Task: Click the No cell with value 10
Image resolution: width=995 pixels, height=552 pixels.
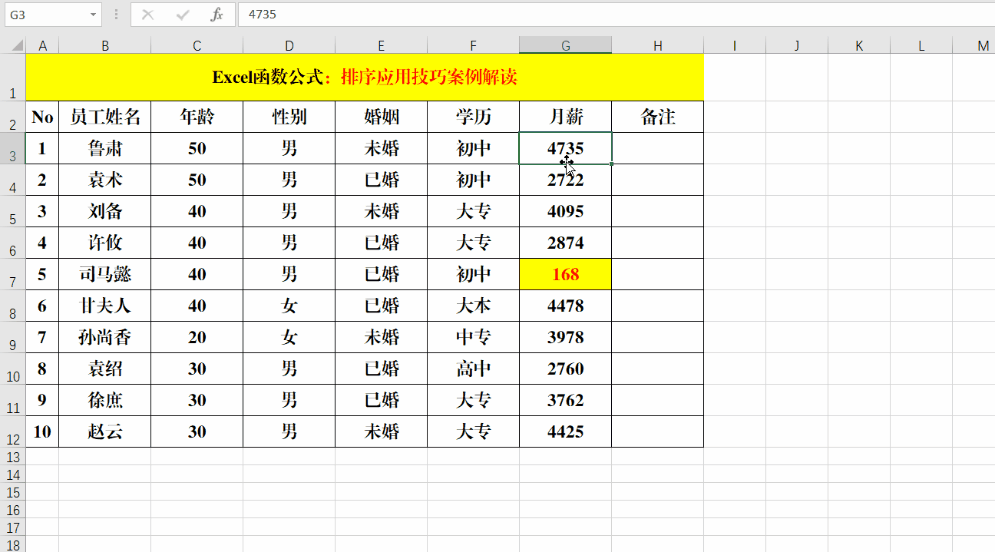Action: (x=43, y=431)
